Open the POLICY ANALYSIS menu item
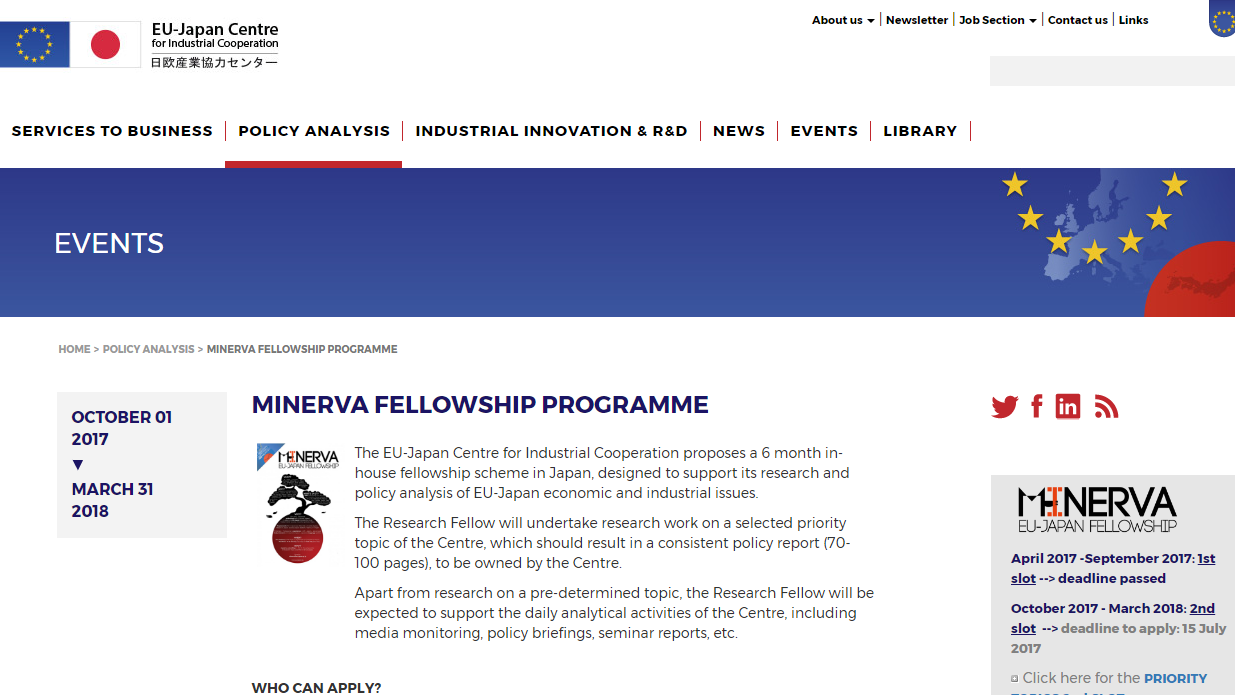The height and width of the screenshot is (695, 1235). tap(313, 130)
